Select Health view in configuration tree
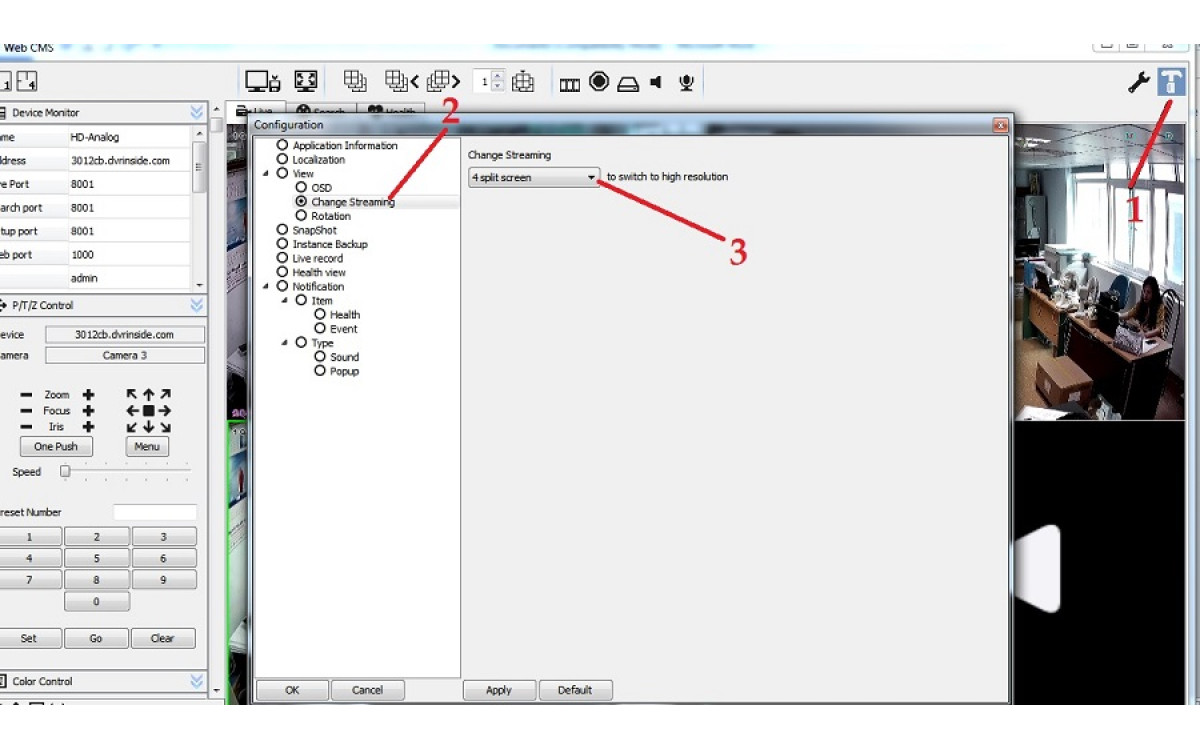This screenshot has height=750, width=1200. (x=283, y=272)
